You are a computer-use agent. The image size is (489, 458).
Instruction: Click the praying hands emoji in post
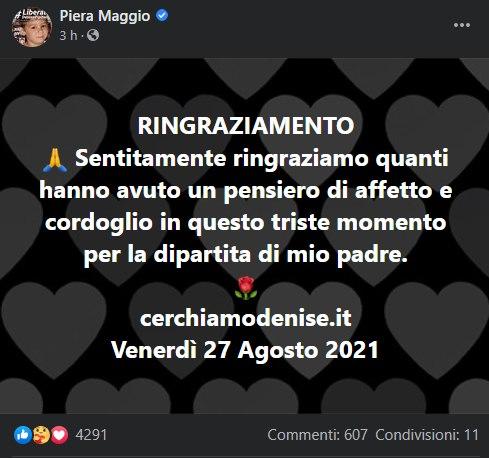click(55, 160)
